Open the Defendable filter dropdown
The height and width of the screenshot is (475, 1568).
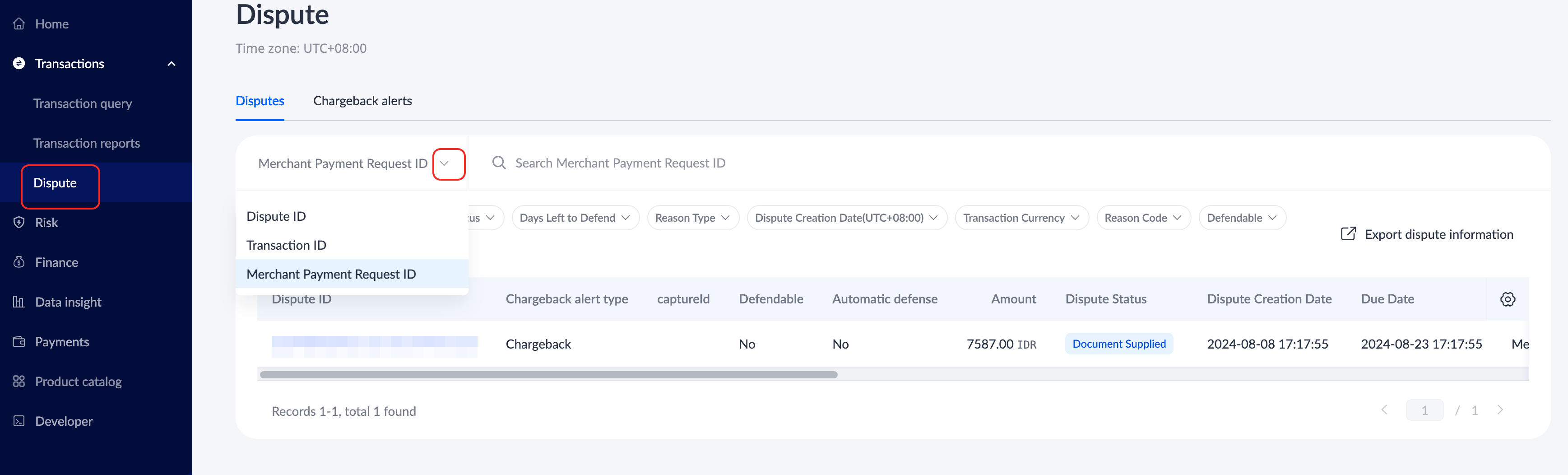pyautogui.click(x=1241, y=218)
